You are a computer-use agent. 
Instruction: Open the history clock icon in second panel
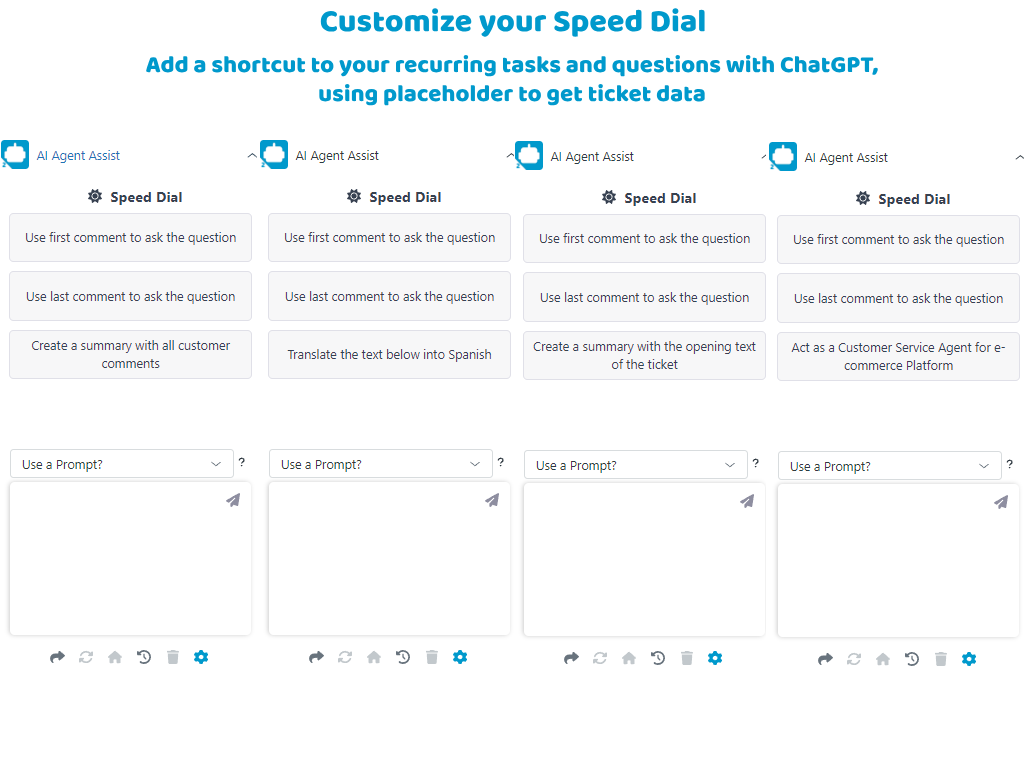pyautogui.click(x=403, y=657)
